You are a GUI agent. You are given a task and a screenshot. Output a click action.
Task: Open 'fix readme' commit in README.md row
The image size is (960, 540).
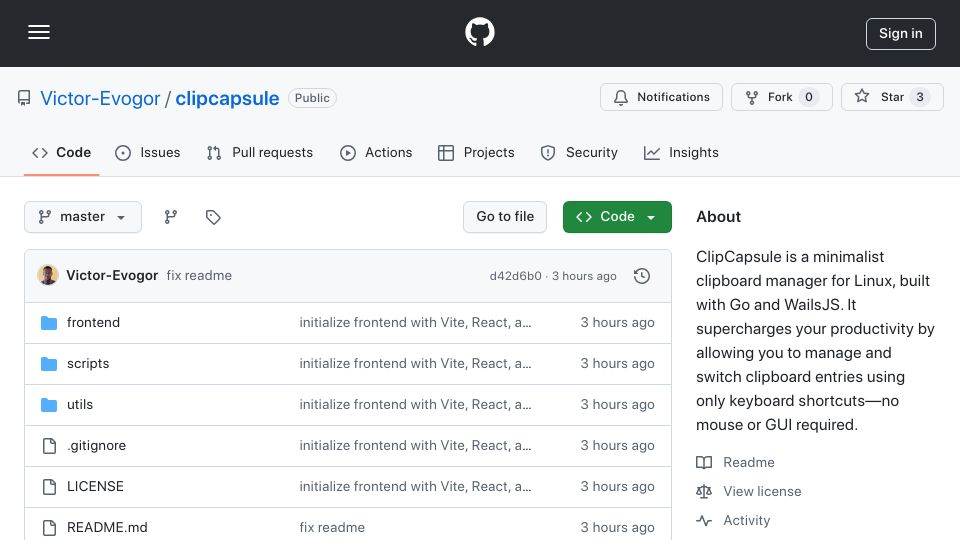(x=332, y=528)
